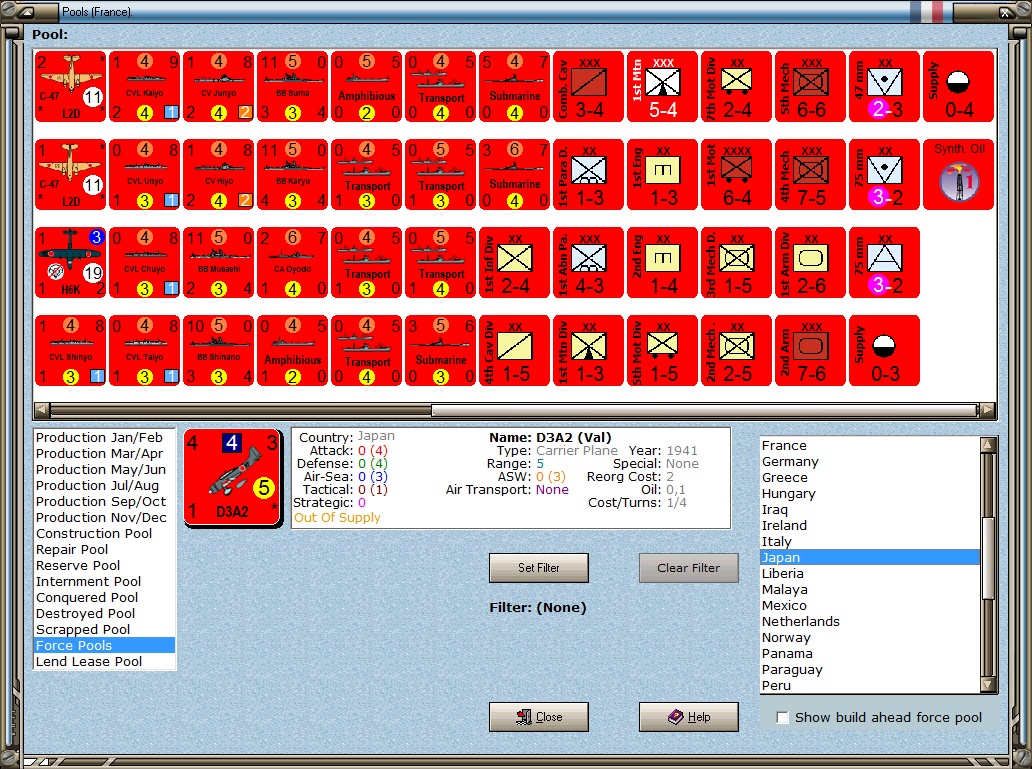Select the CVL Kaiyo carrier counter
Viewport: 1032px width, 769px height.
[x=144, y=86]
